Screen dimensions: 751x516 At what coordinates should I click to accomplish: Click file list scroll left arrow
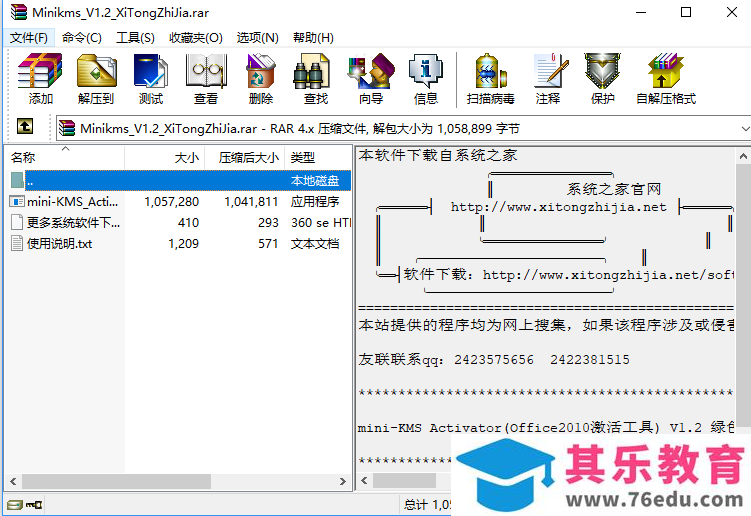coord(13,481)
